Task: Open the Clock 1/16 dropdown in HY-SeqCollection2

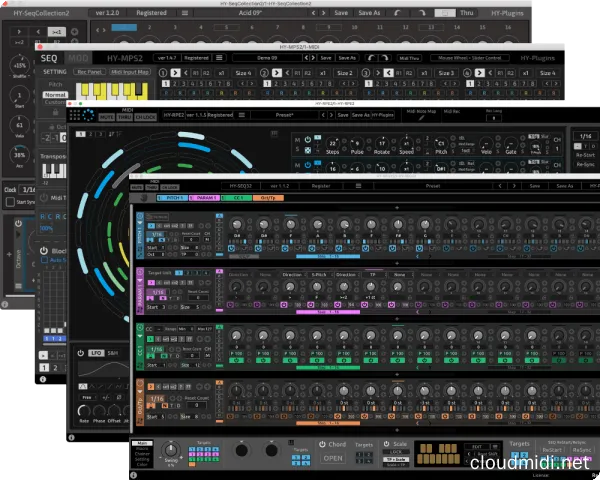Action: coord(28,189)
